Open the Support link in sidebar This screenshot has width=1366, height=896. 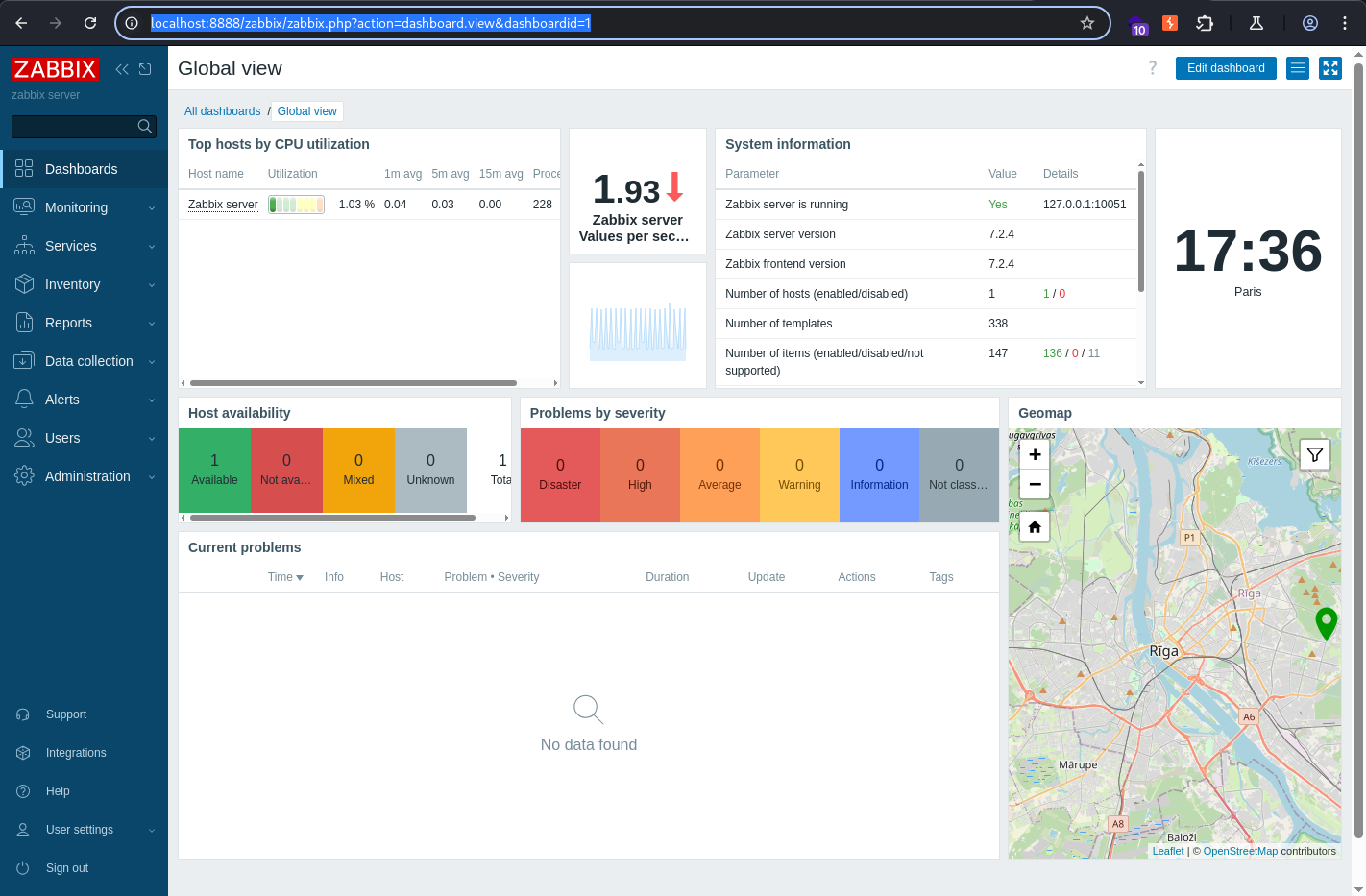84,714
